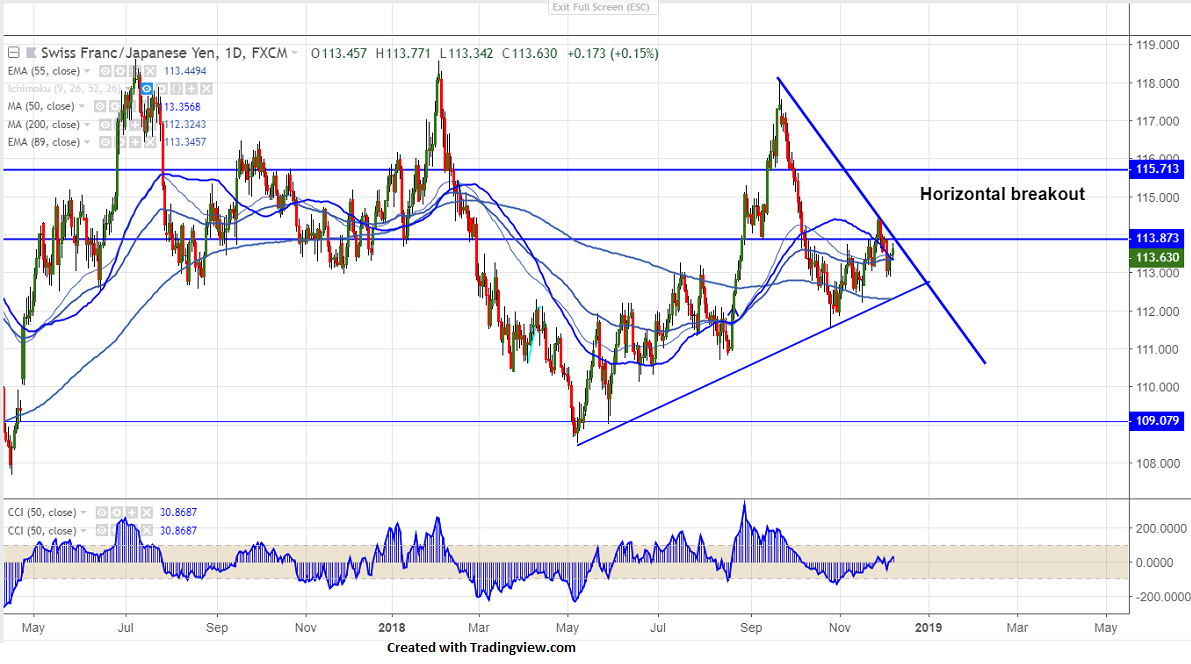
Task: Click the EMA 89 value 113.3457
Action: (x=185, y=142)
